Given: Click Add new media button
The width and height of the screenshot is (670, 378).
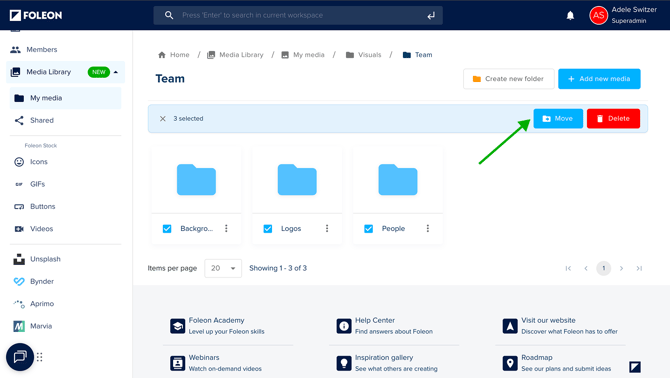Looking at the screenshot, I should [x=599, y=79].
